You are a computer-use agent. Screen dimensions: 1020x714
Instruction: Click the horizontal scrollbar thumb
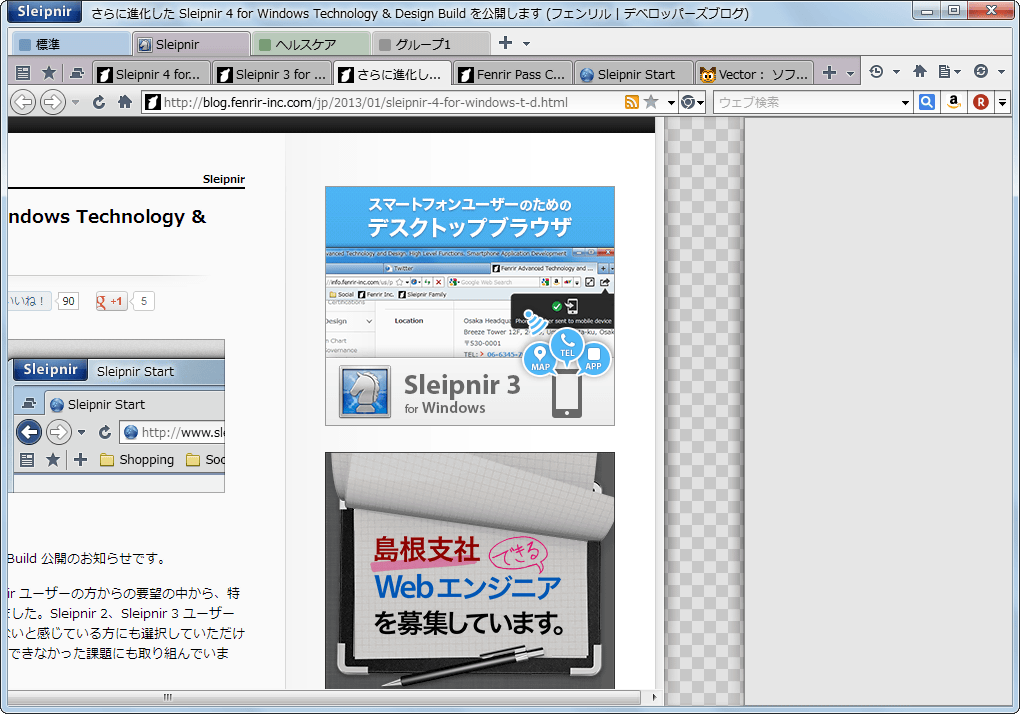click(x=323, y=697)
